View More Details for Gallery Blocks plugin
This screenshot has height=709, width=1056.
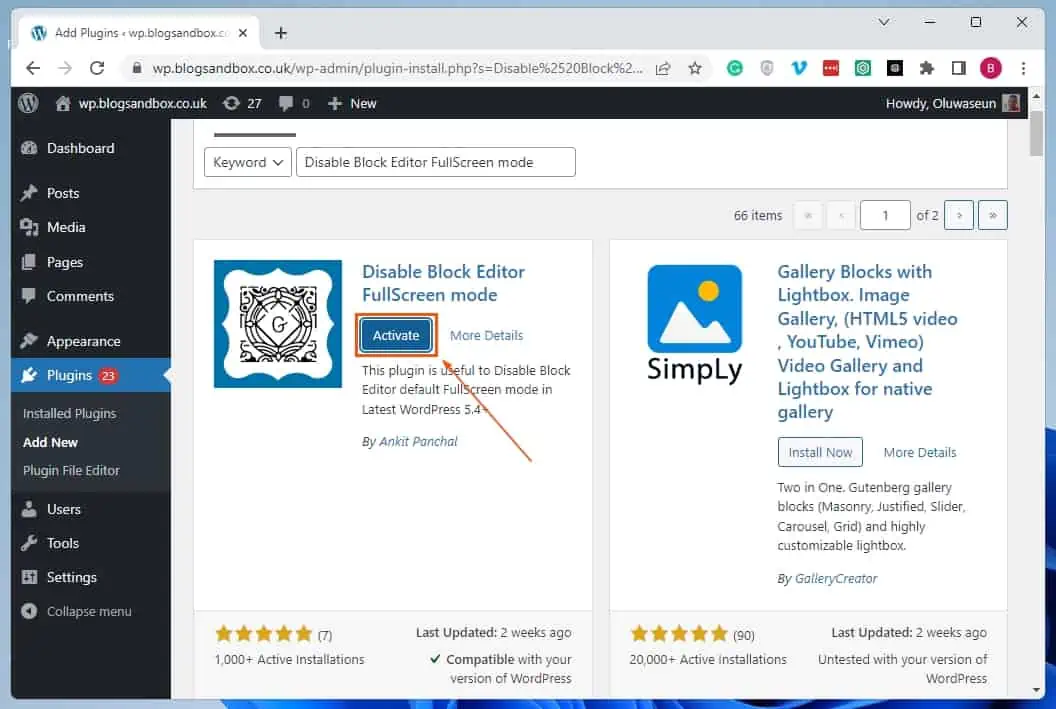(920, 452)
